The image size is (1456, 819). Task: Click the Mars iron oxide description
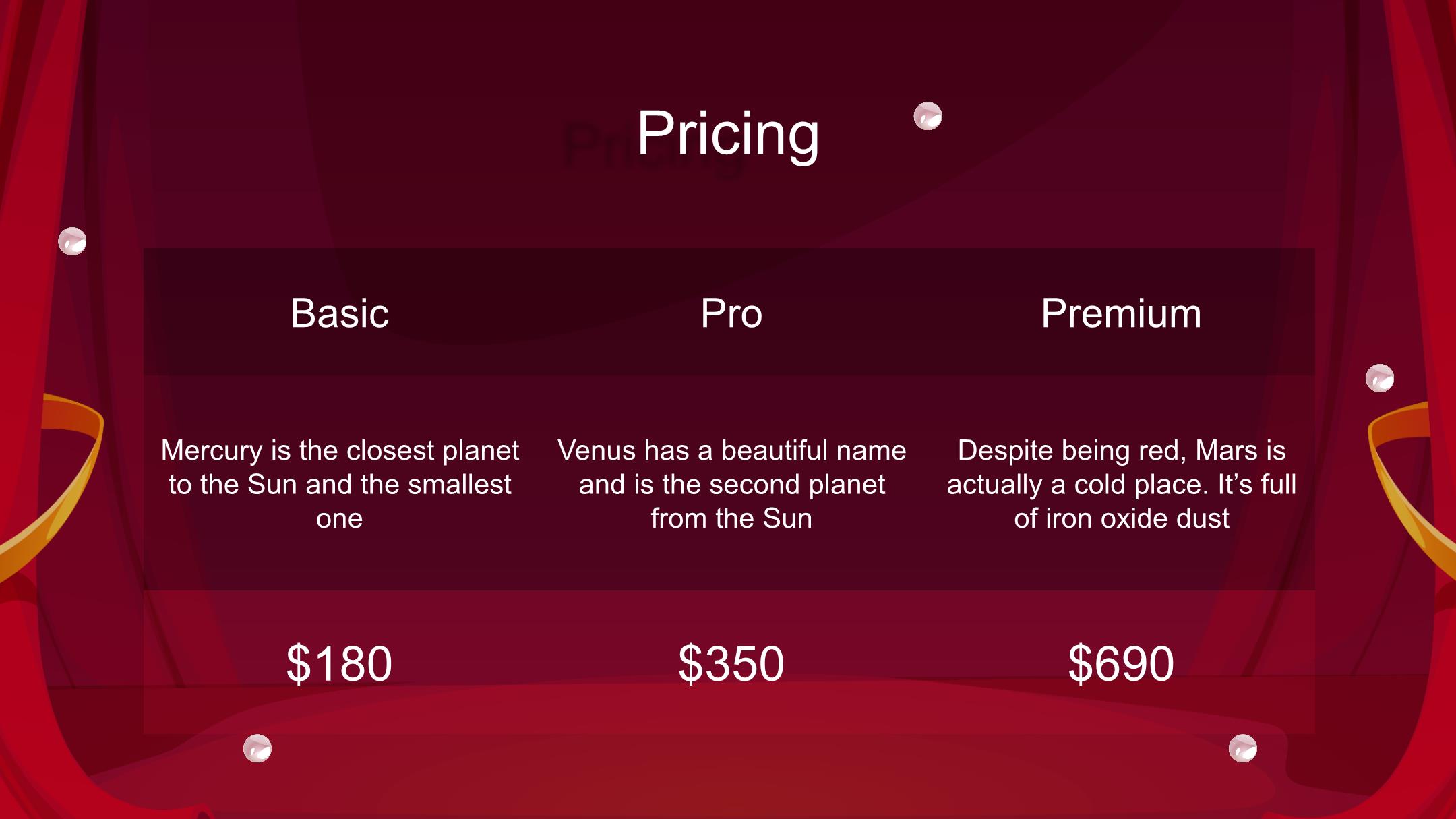coord(1122,484)
